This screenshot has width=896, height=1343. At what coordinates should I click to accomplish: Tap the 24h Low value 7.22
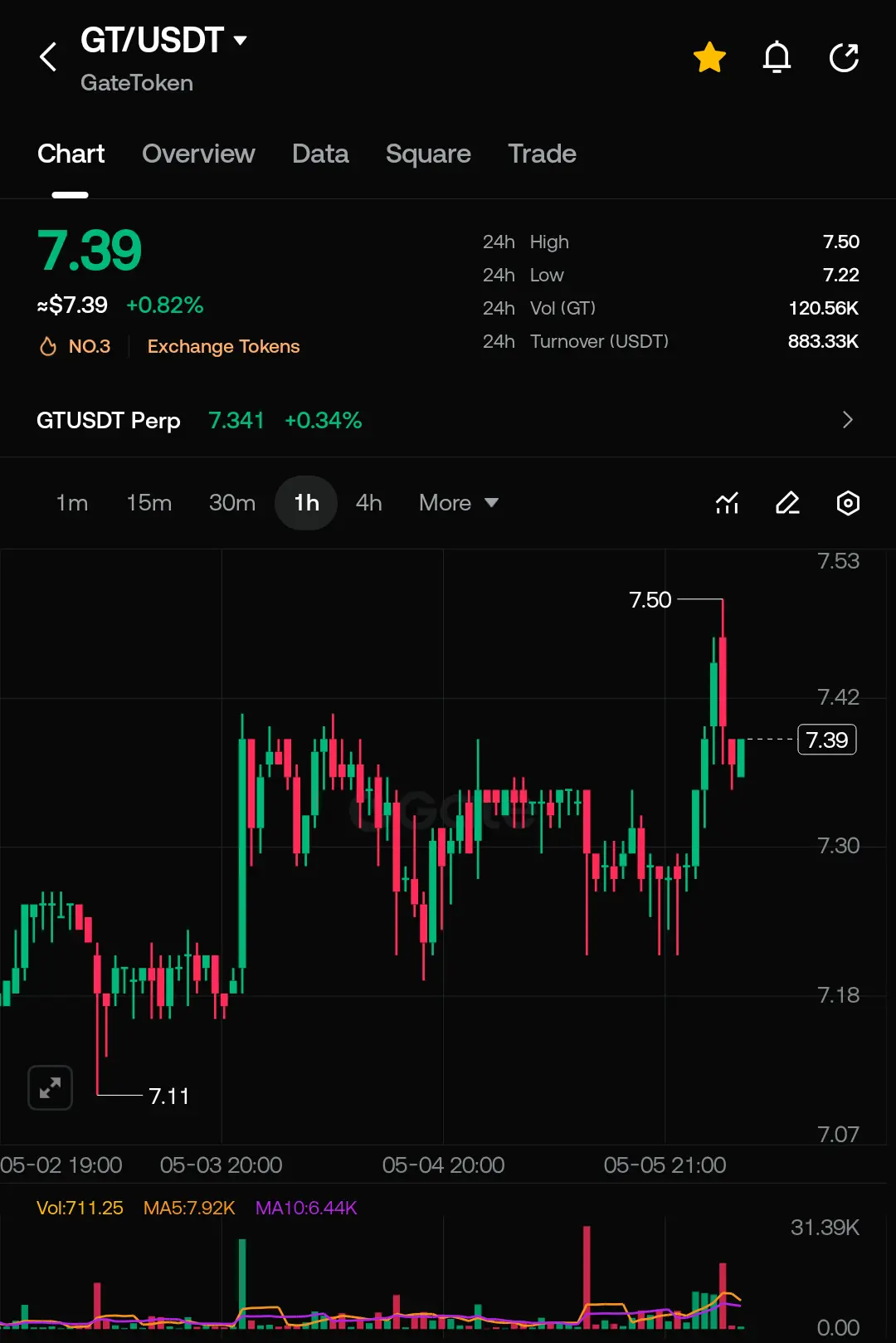[x=840, y=275]
